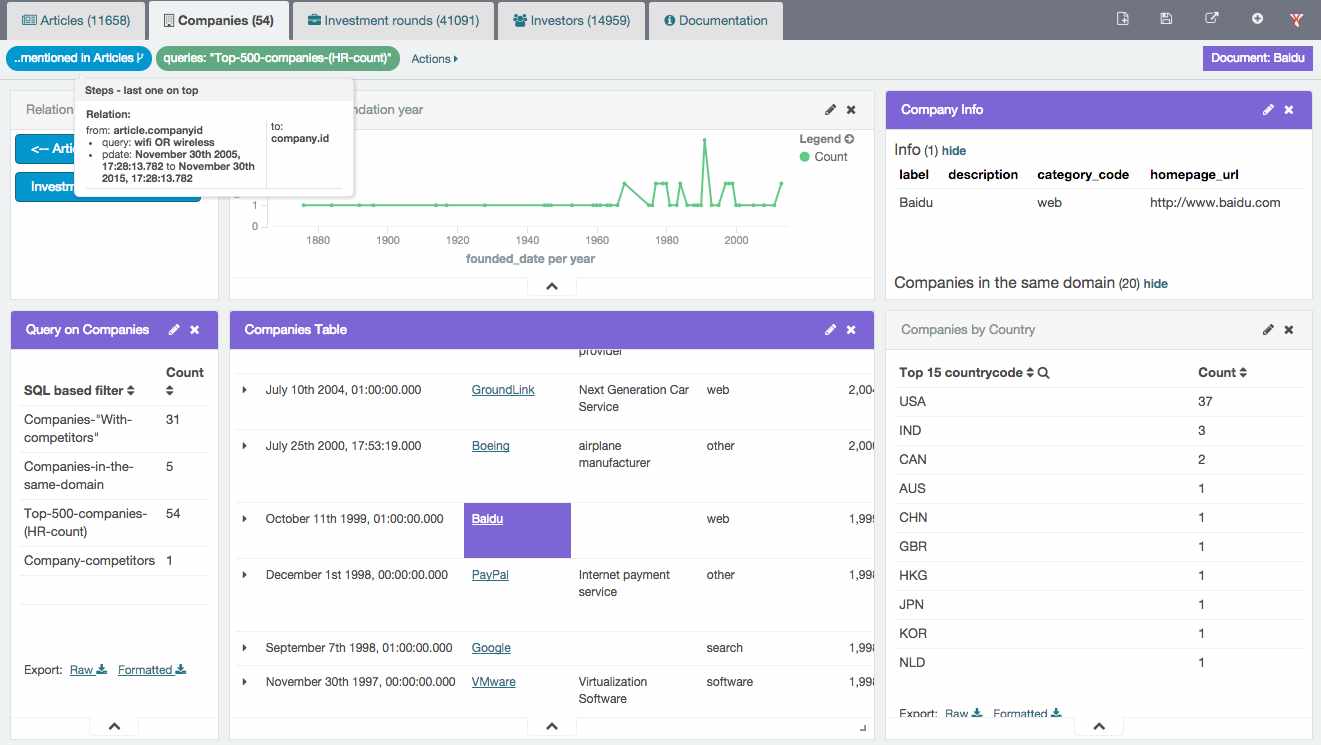Image resolution: width=1321 pixels, height=745 pixels.
Task: Expand the Baidu table row
Action: [245, 519]
